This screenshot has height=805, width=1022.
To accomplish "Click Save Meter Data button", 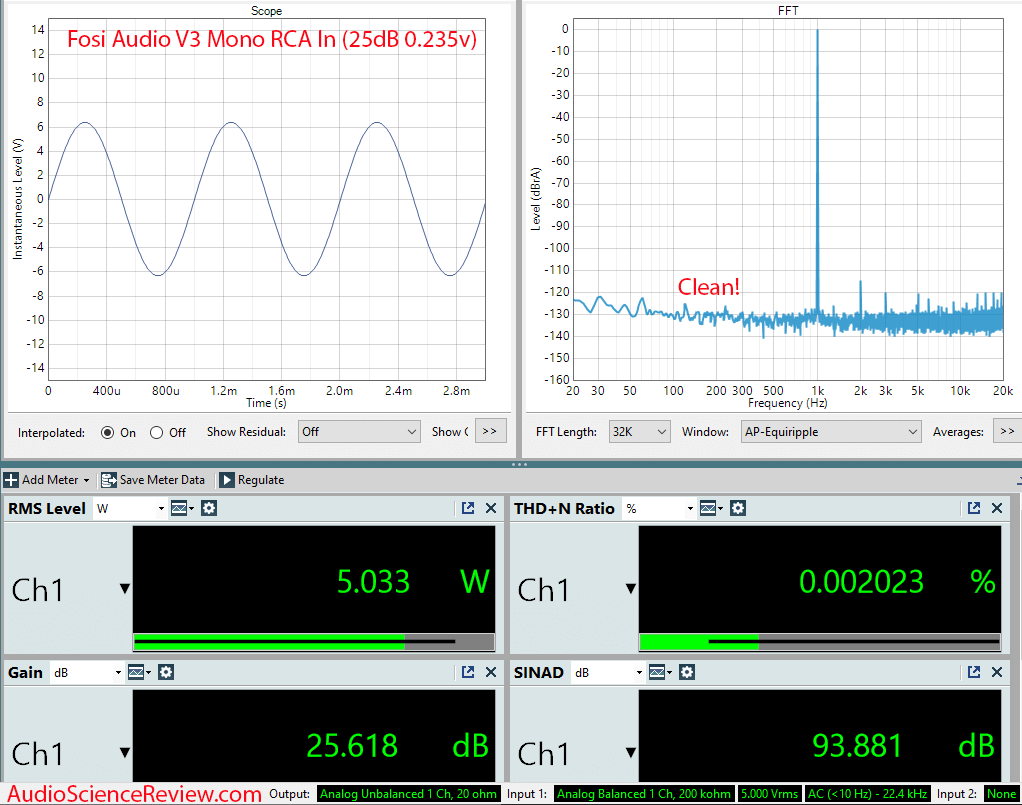I will pos(153,480).
